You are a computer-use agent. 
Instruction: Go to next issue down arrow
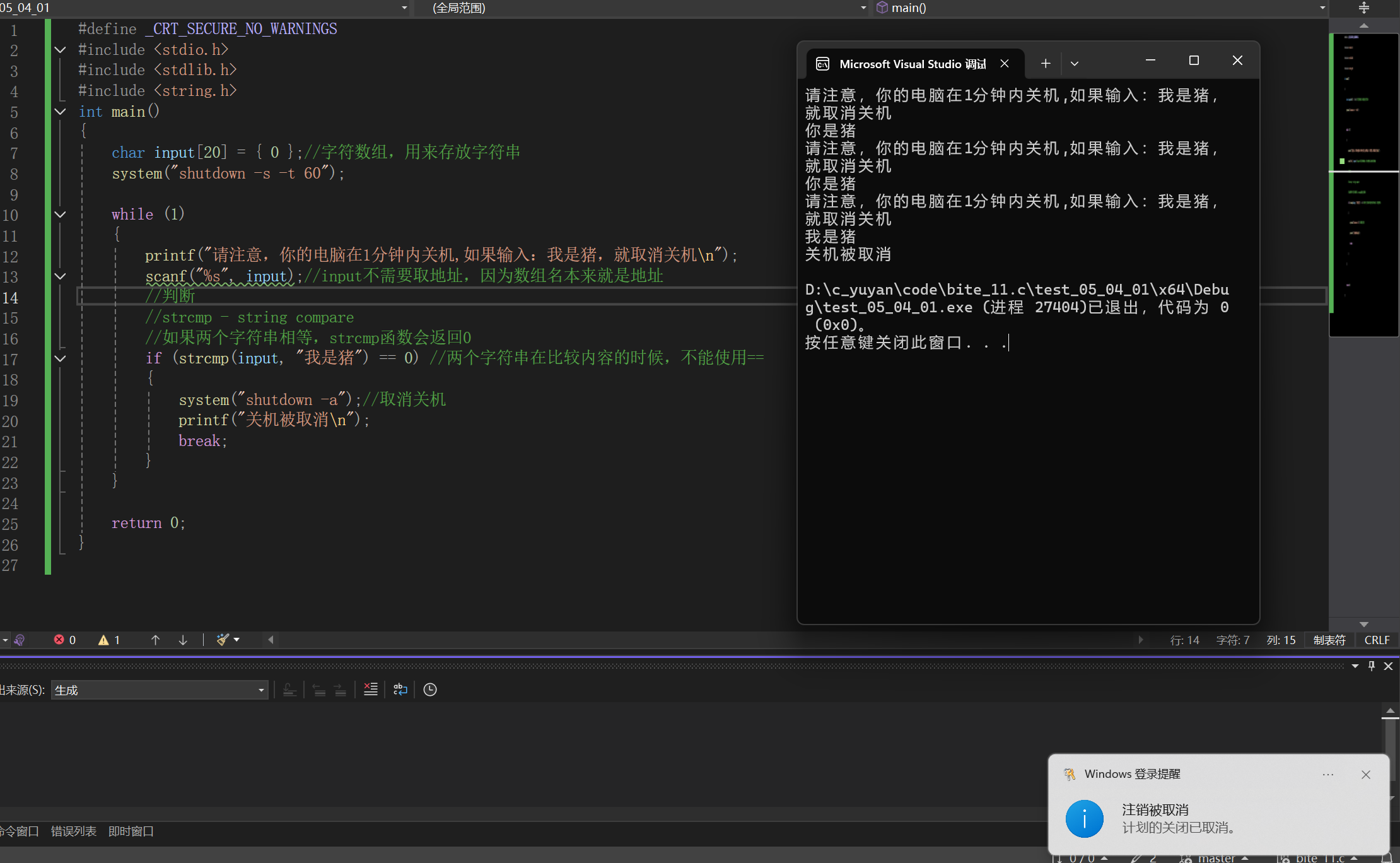click(x=183, y=640)
